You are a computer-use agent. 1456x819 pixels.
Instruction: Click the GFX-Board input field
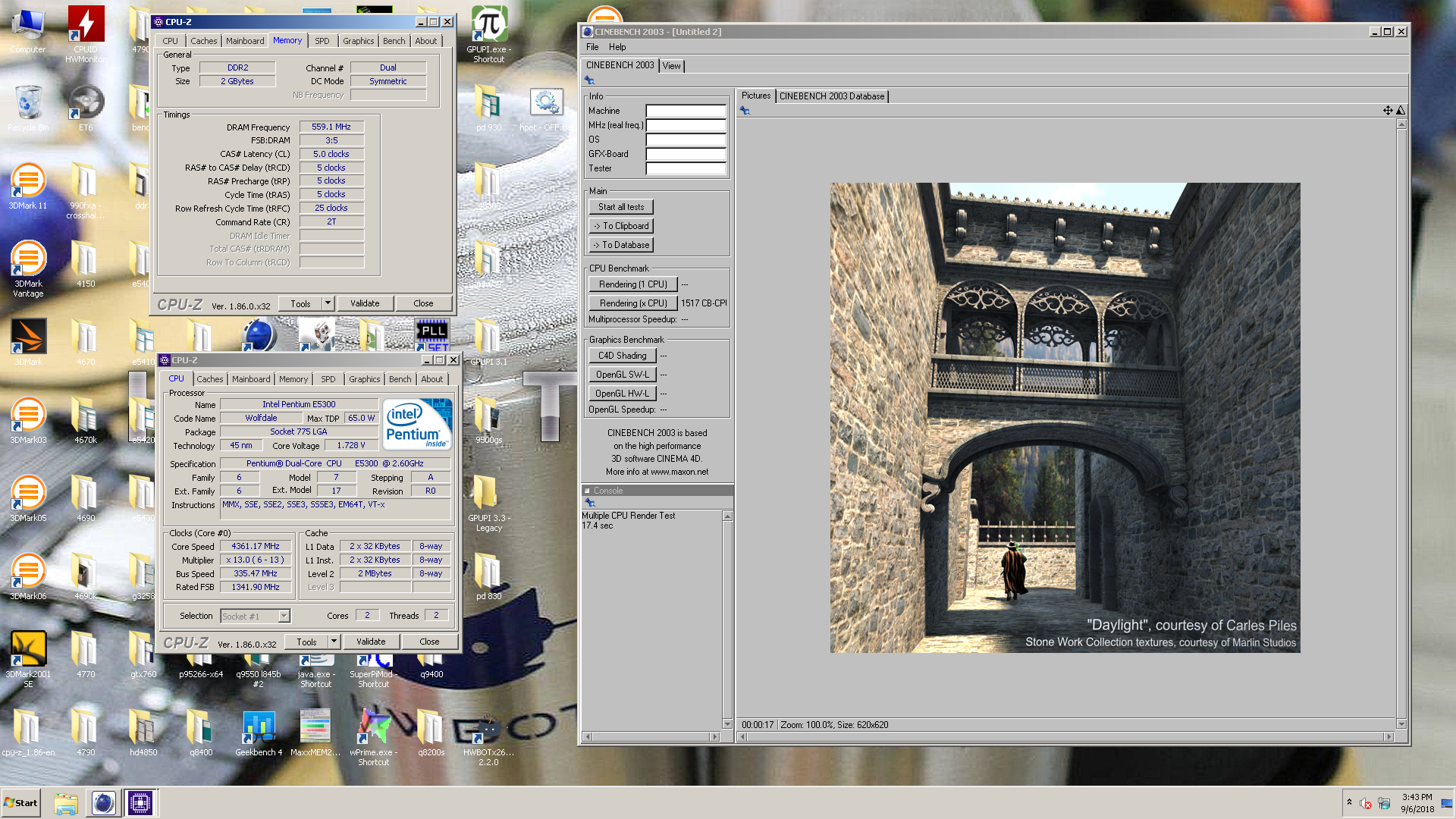coord(686,154)
